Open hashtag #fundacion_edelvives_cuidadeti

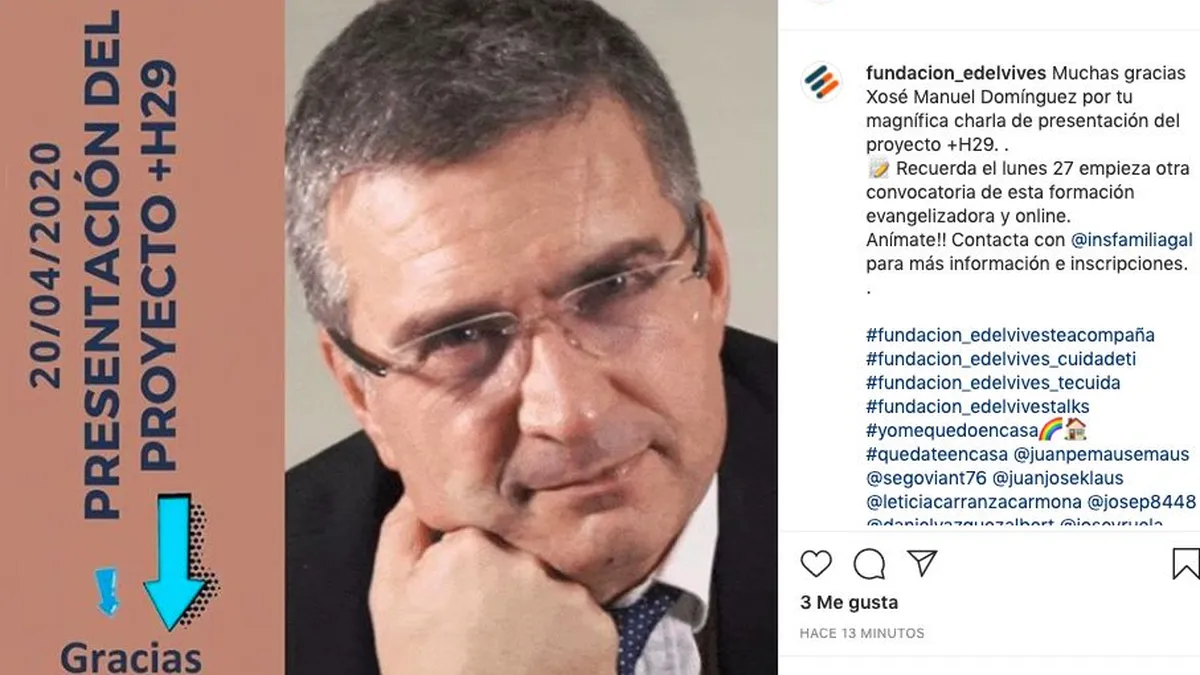(1001, 359)
